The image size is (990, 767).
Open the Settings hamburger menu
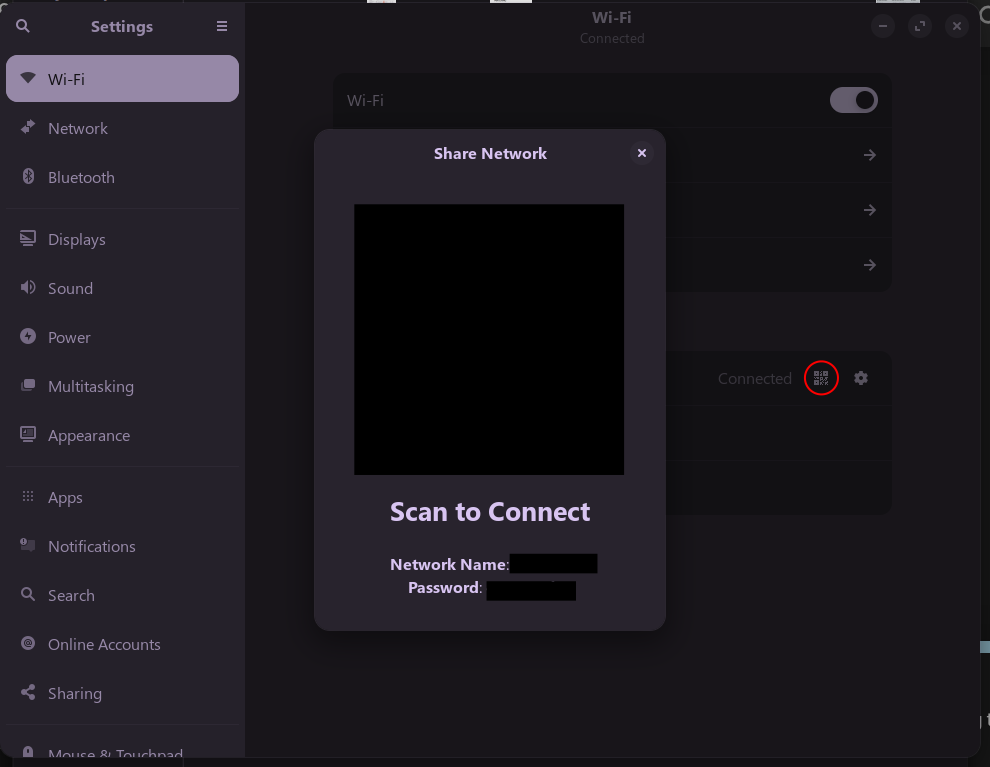(x=222, y=27)
